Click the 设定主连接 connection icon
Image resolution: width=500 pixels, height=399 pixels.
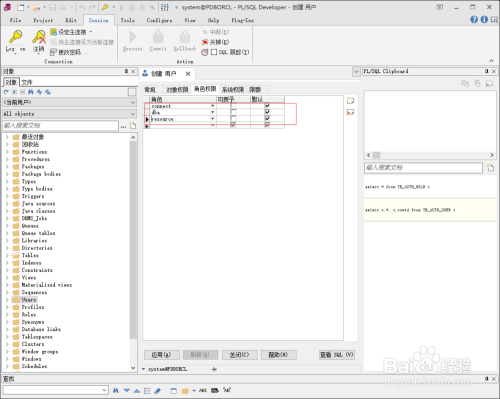pos(53,32)
